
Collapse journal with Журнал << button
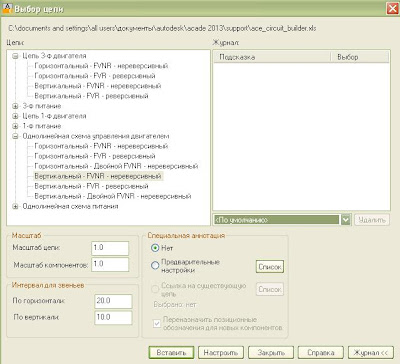click(x=371, y=353)
